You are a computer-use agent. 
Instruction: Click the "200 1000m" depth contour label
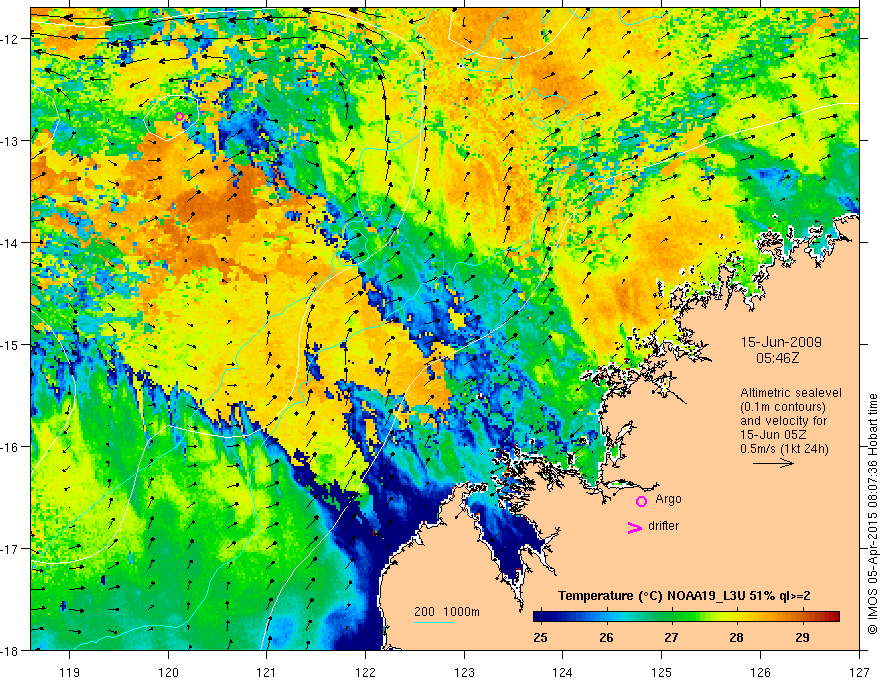click(x=447, y=612)
